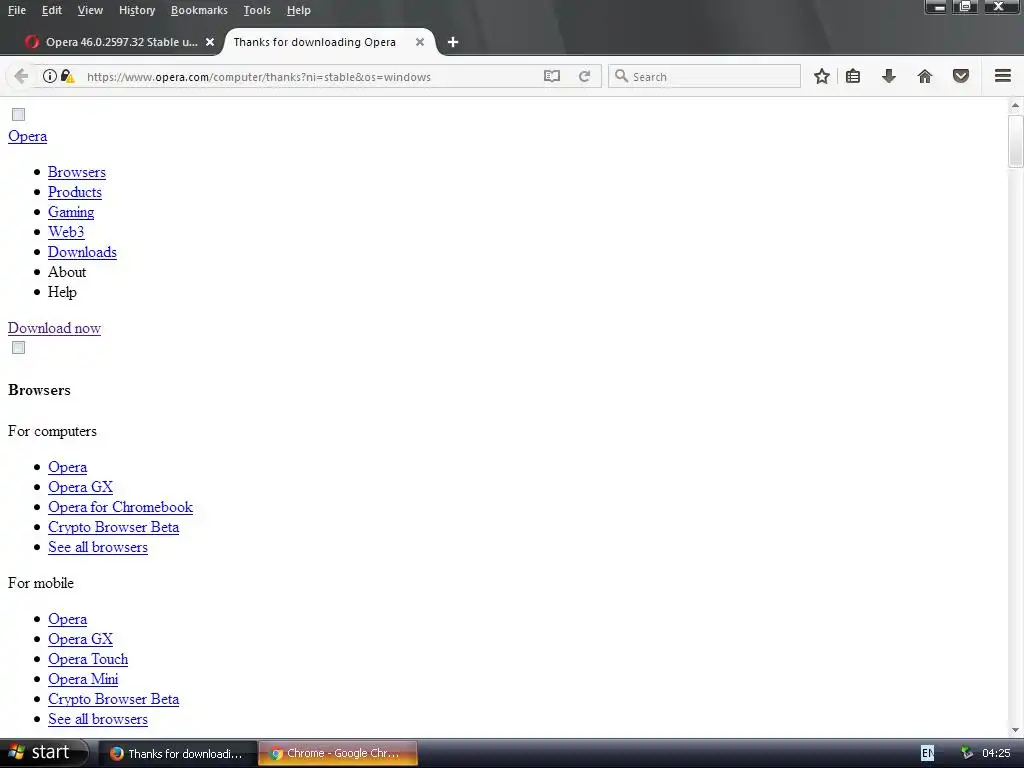Open the Bookmarks menu

click(x=199, y=10)
